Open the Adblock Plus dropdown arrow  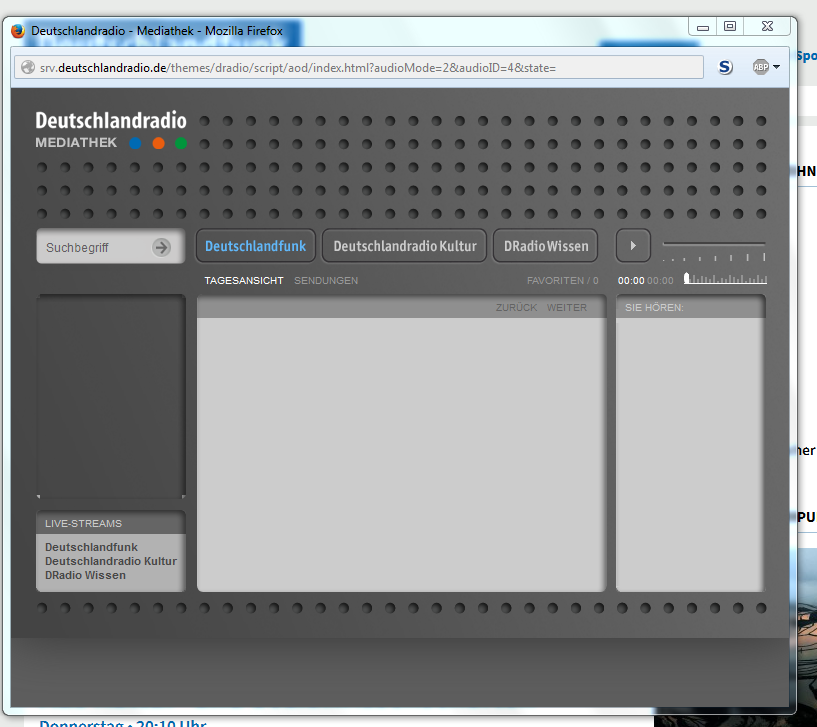point(776,67)
